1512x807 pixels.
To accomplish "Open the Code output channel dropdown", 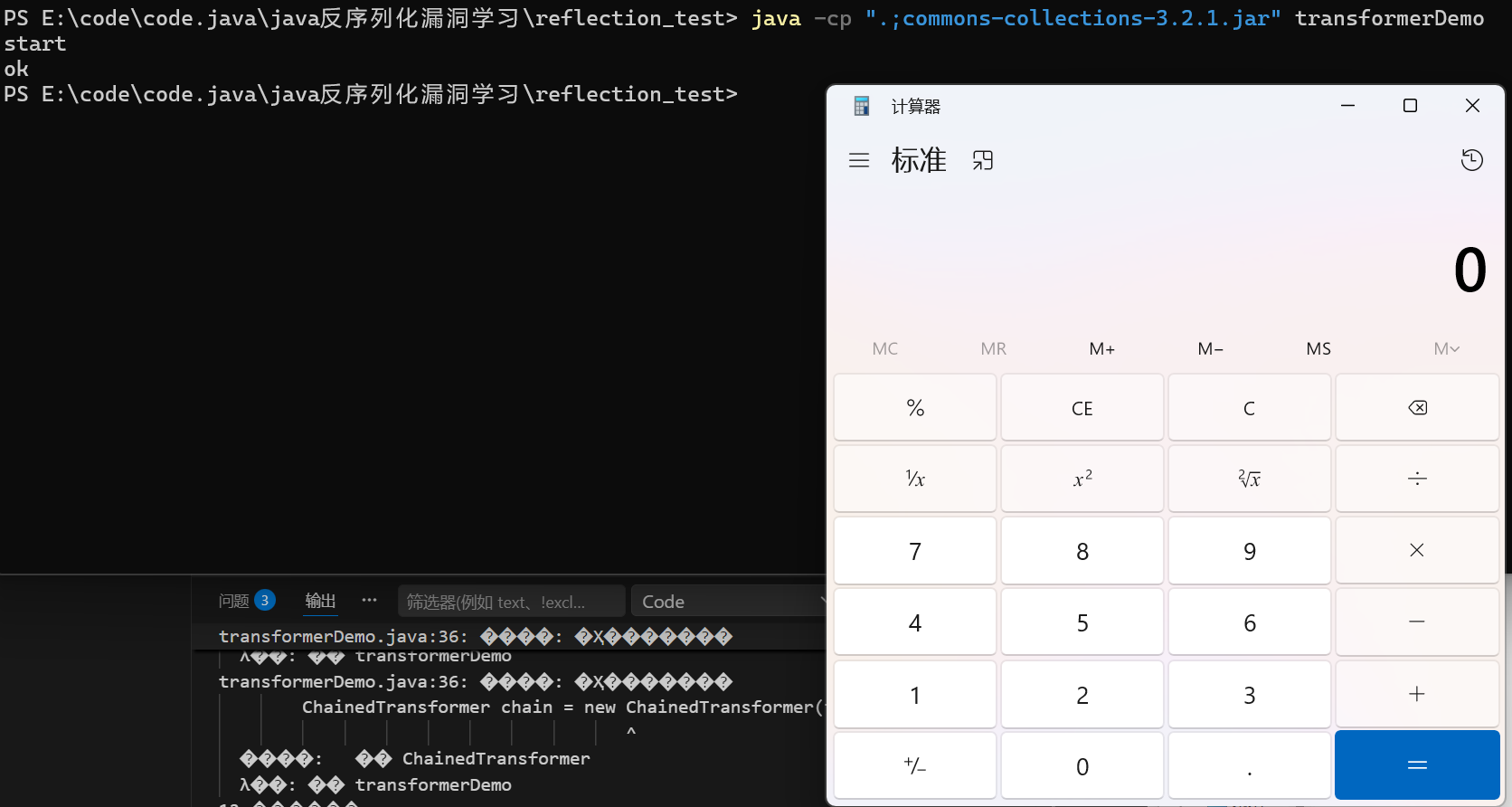I will tap(729, 602).
